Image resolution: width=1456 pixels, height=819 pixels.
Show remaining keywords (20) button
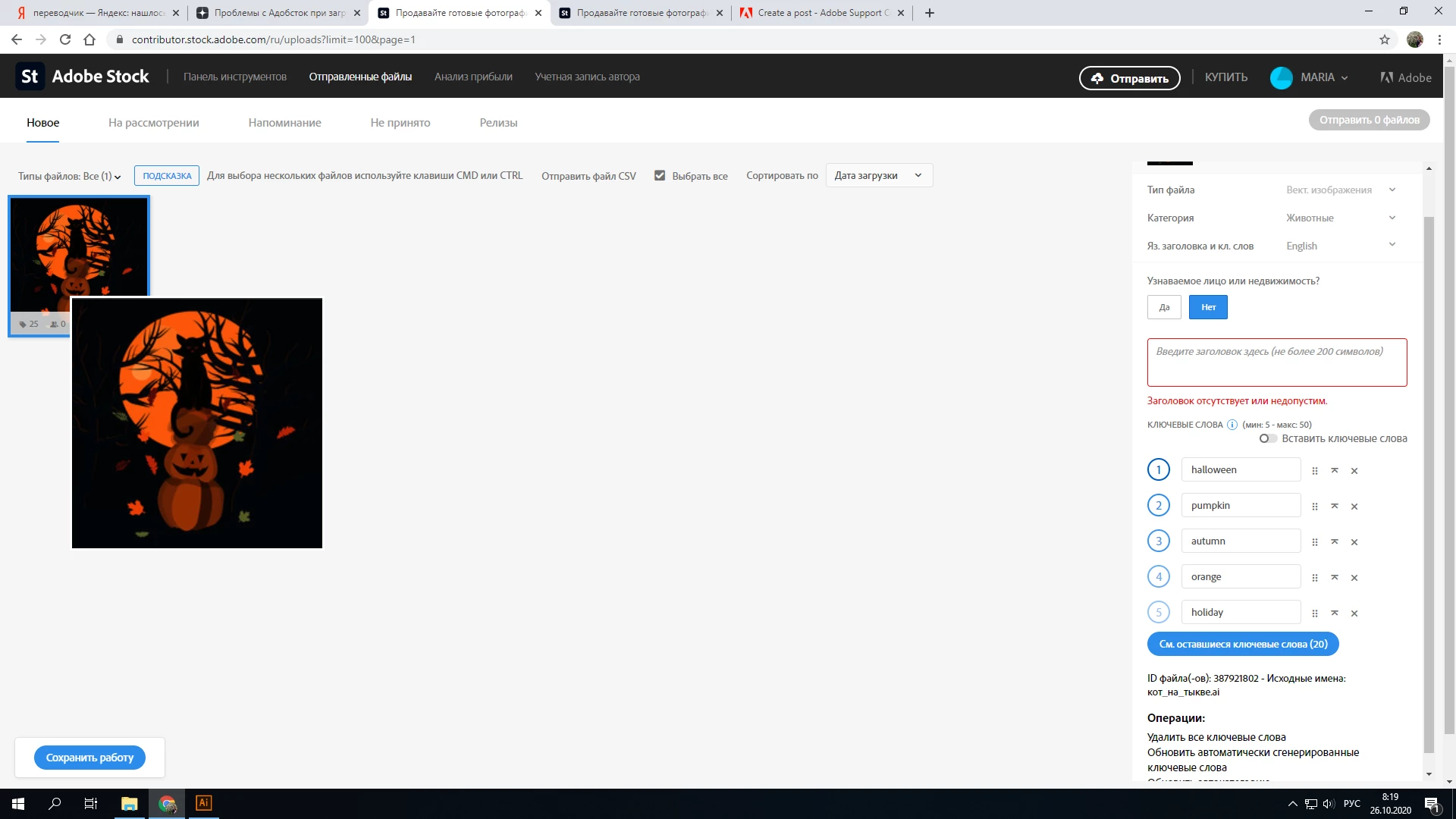click(1243, 644)
